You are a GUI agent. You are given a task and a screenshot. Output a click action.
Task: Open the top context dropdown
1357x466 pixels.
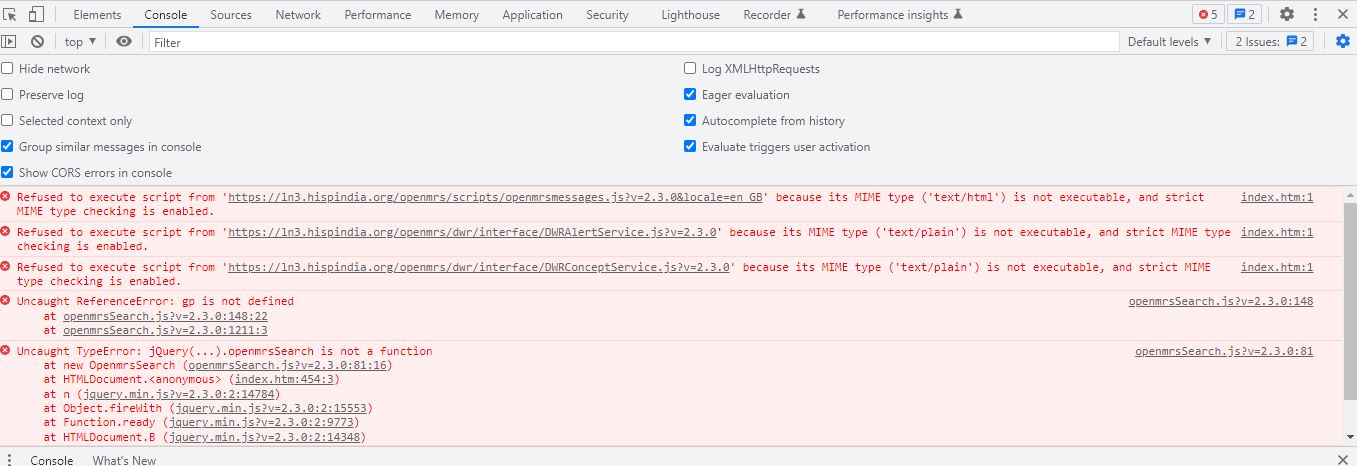coord(81,41)
